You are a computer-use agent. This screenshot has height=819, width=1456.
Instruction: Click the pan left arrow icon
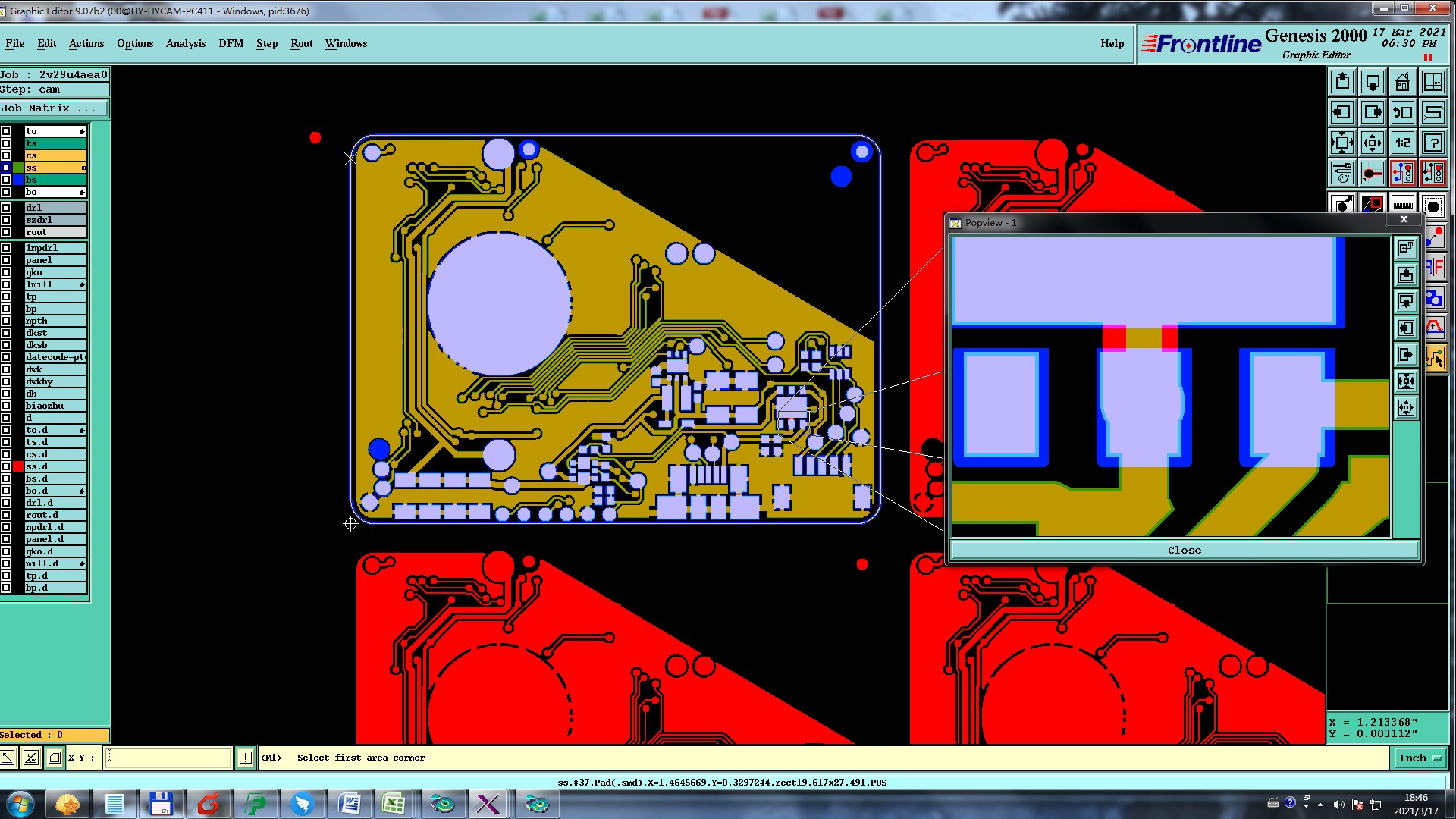tap(1341, 112)
